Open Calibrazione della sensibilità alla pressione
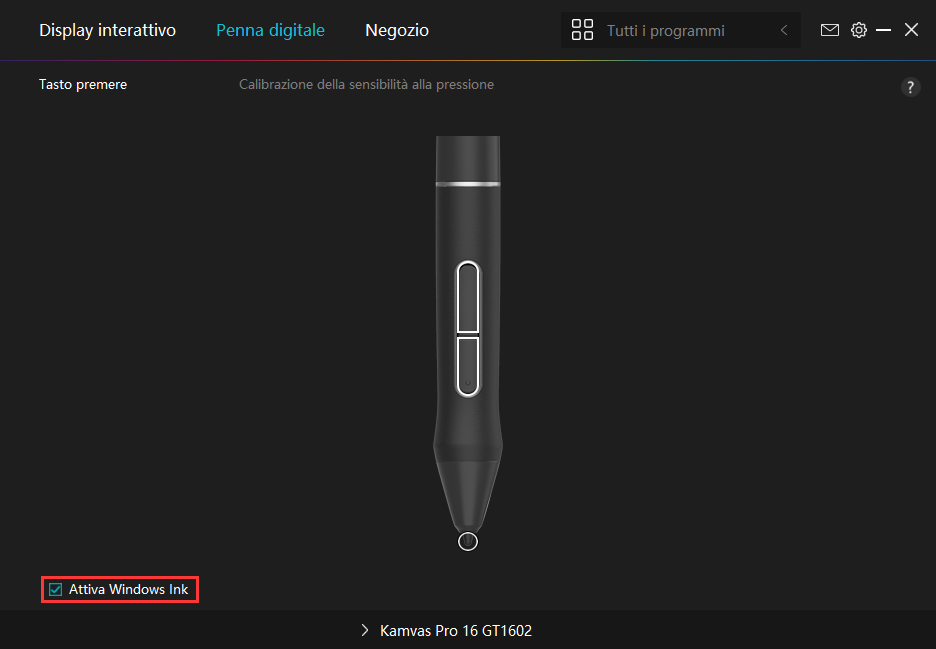Screen dimensions: 936x649 click(366, 85)
